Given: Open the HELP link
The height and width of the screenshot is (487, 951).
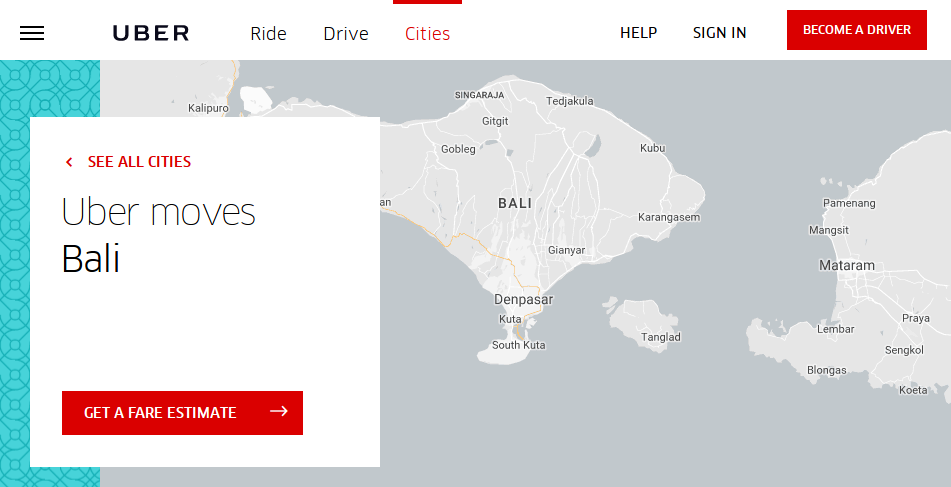Looking at the screenshot, I should point(638,33).
